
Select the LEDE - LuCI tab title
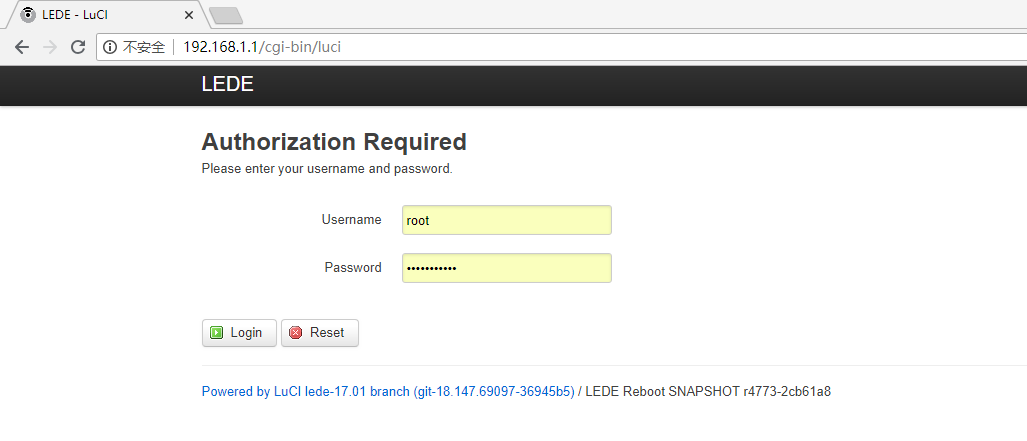click(75, 14)
